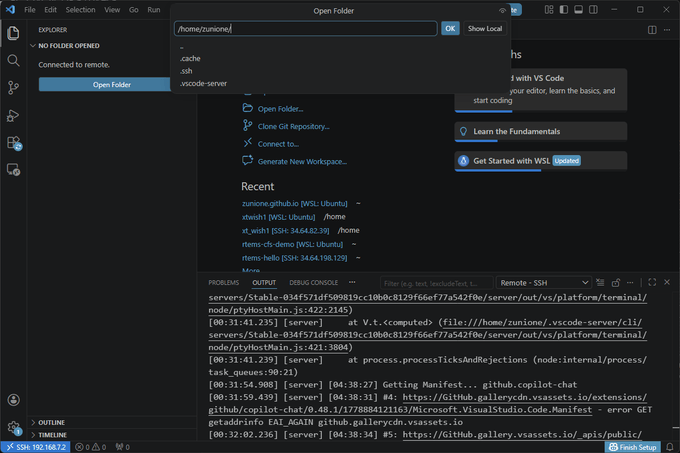Close the bottom panel
The height and width of the screenshot is (453, 680).
[x=667, y=283]
